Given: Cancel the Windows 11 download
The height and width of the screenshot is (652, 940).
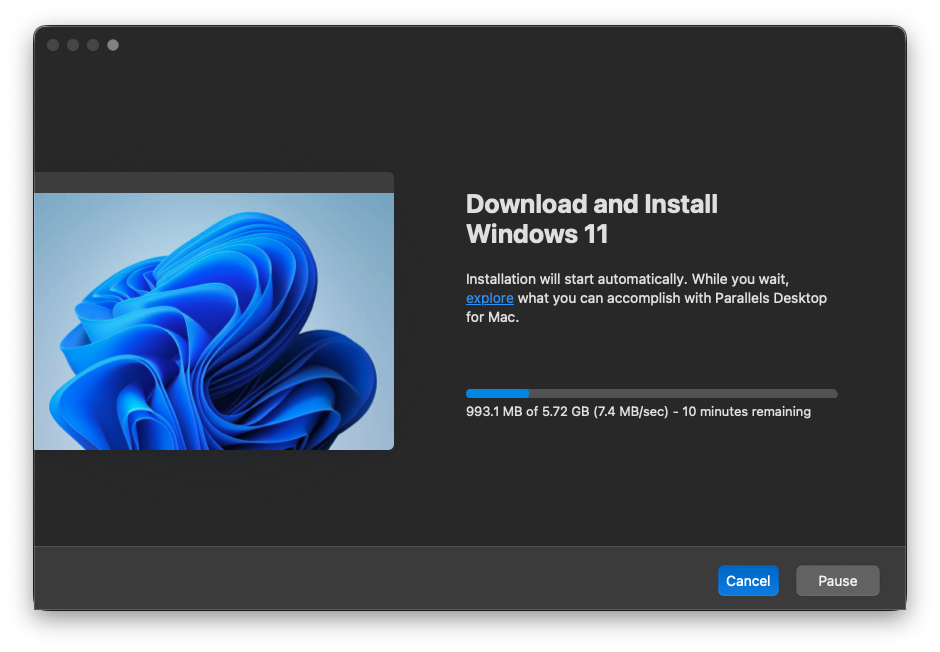Looking at the screenshot, I should point(748,580).
